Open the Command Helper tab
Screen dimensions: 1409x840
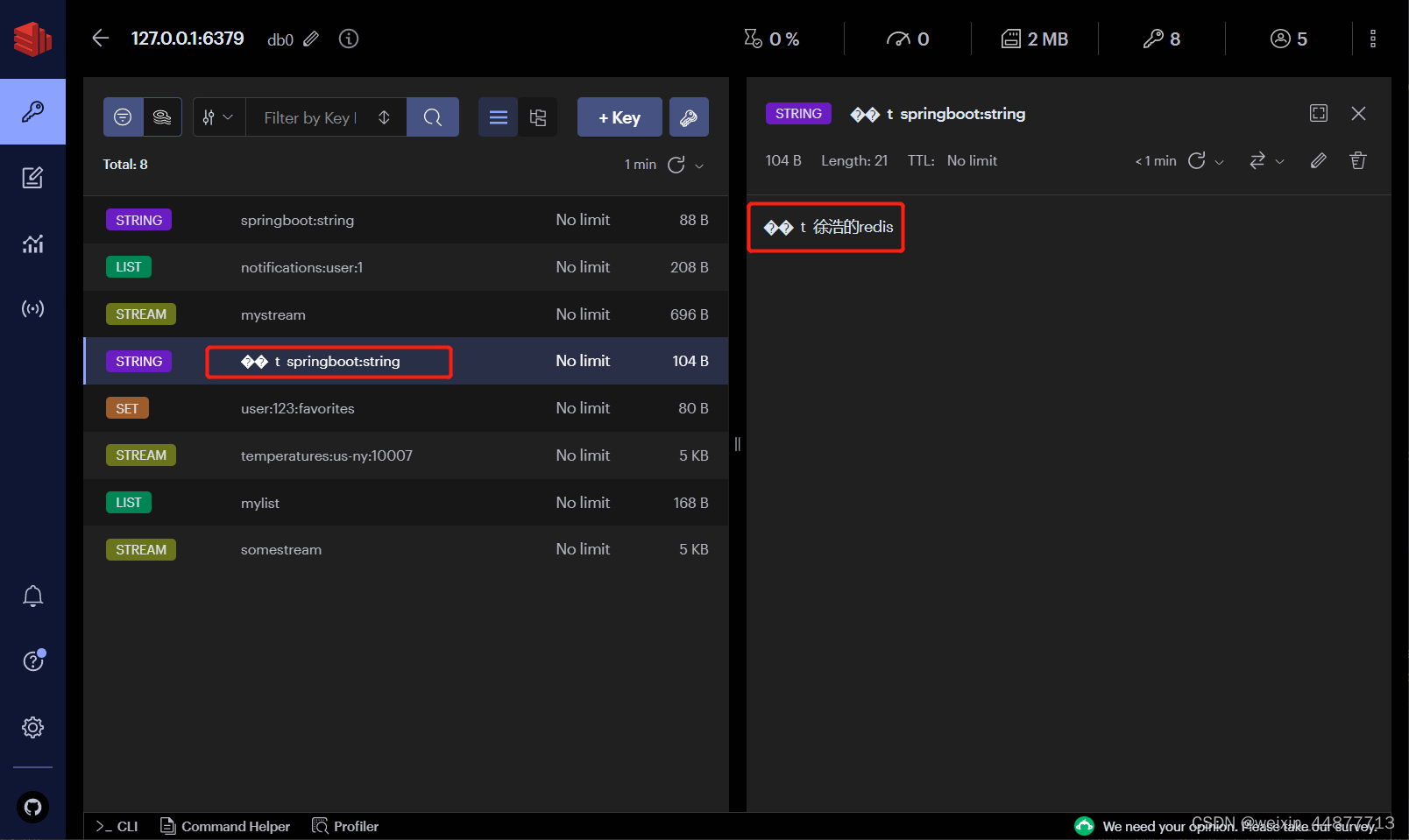click(x=225, y=826)
